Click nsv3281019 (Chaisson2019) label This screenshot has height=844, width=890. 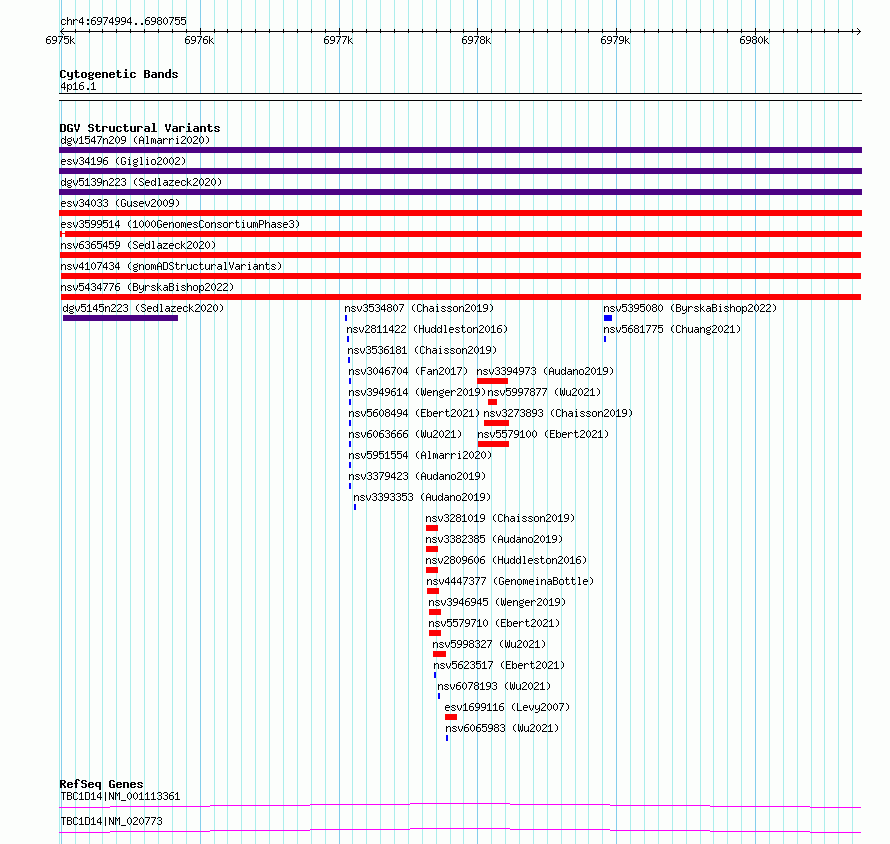(x=500, y=518)
